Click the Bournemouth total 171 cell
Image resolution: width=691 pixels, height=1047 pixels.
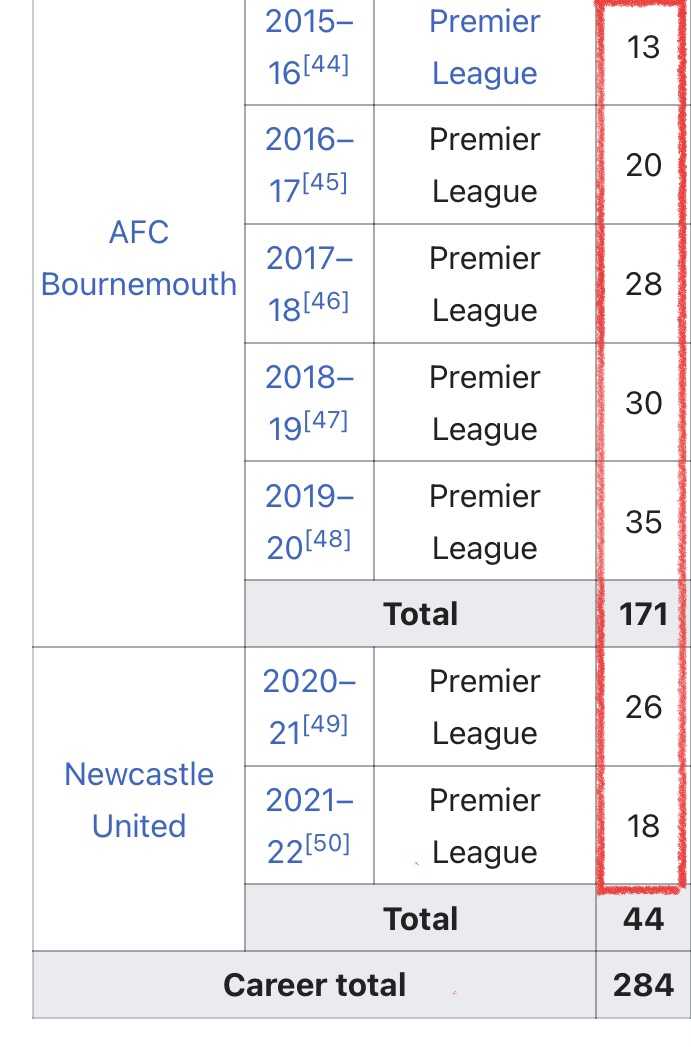coord(643,614)
